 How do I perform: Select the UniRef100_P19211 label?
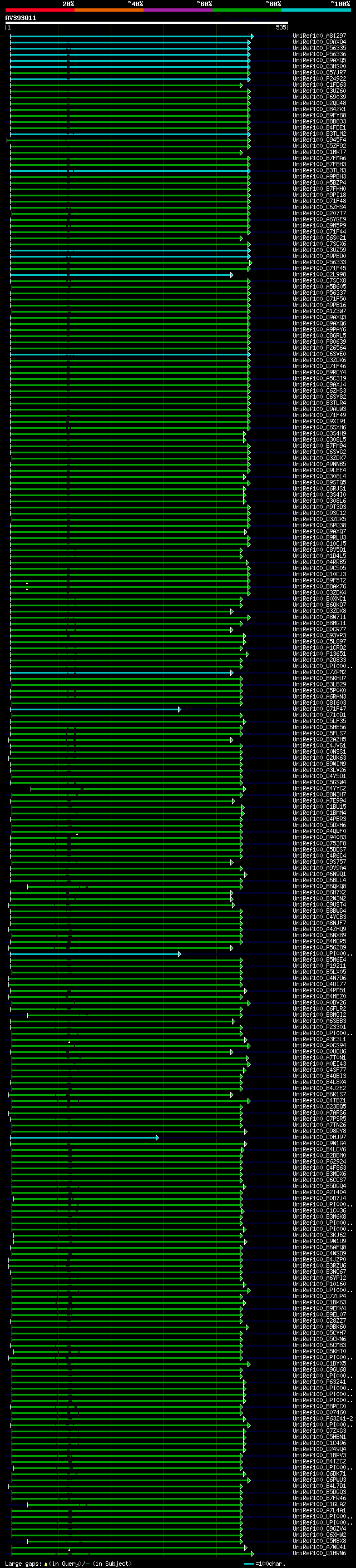[x=319, y=967]
